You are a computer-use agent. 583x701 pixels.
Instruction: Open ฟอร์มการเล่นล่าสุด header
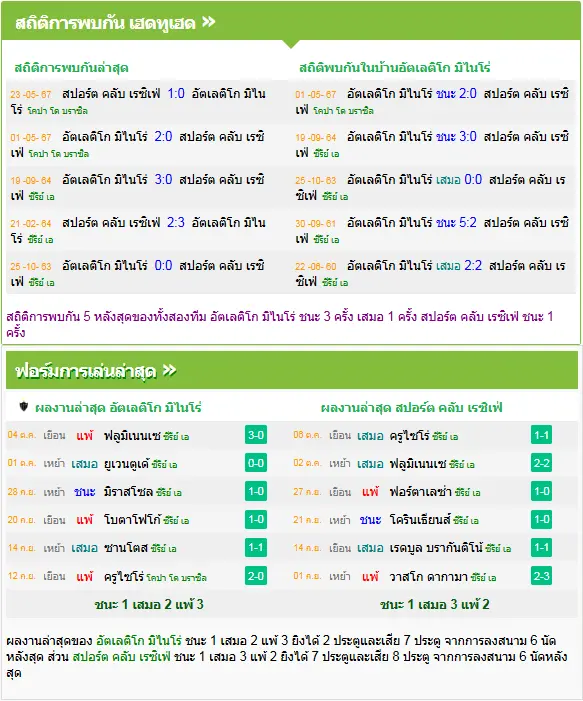pyautogui.click(x=292, y=370)
